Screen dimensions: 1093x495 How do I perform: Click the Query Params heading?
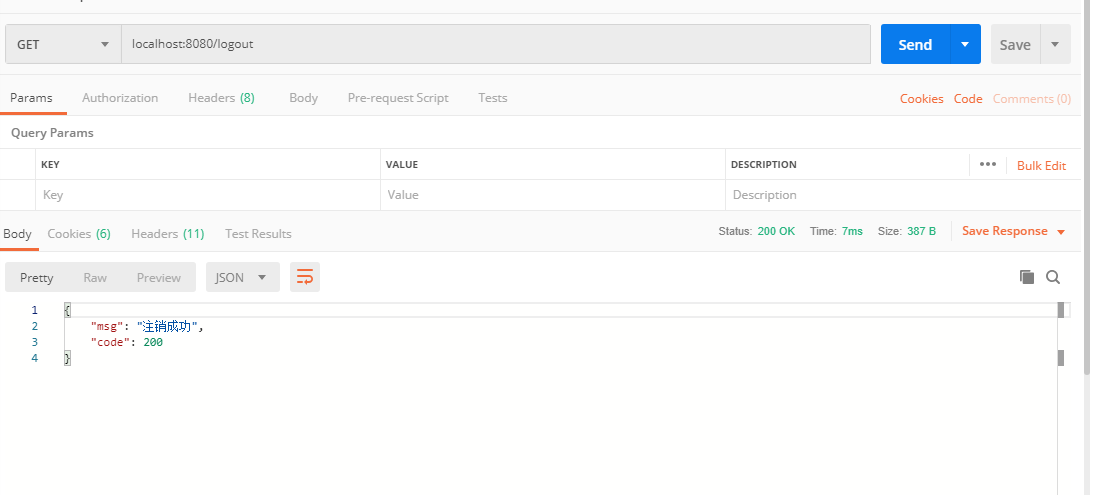point(52,132)
